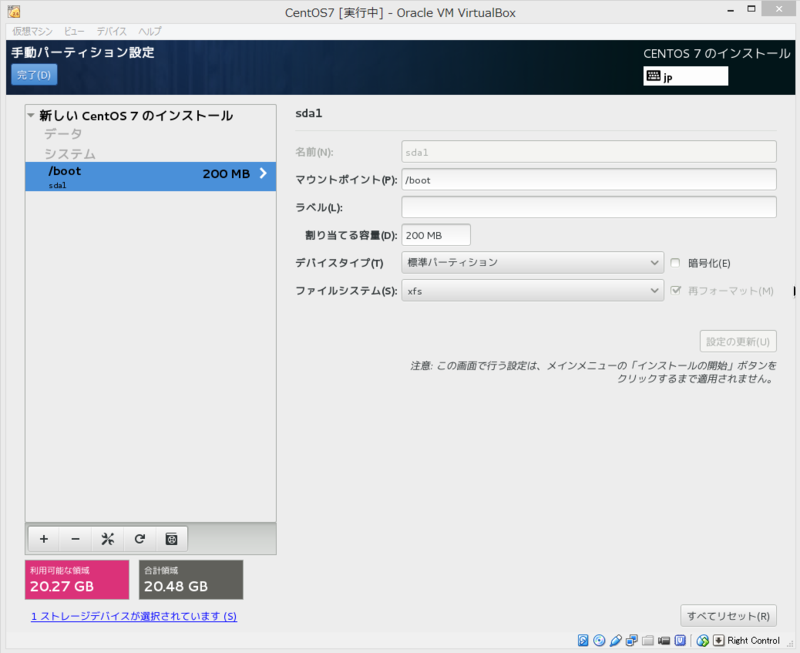Open the デバイス menu
The width and height of the screenshot is (800, 653).
point(107,31)
